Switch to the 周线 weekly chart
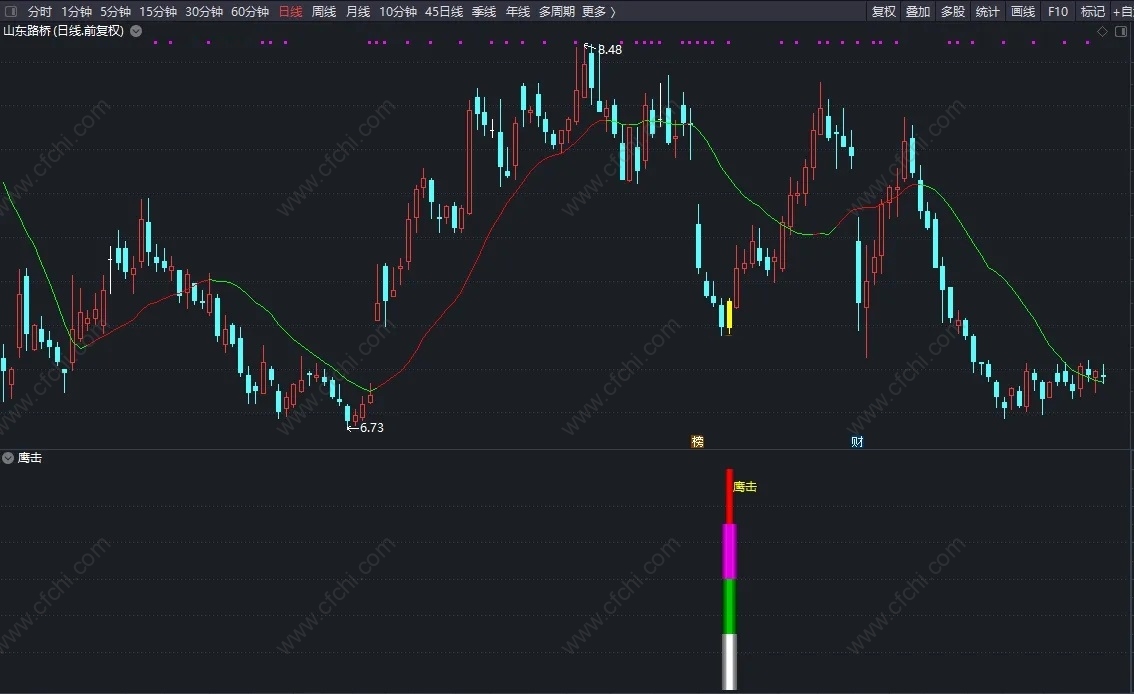This screenshot has height=694, width=1134. (x=324, y=12)
